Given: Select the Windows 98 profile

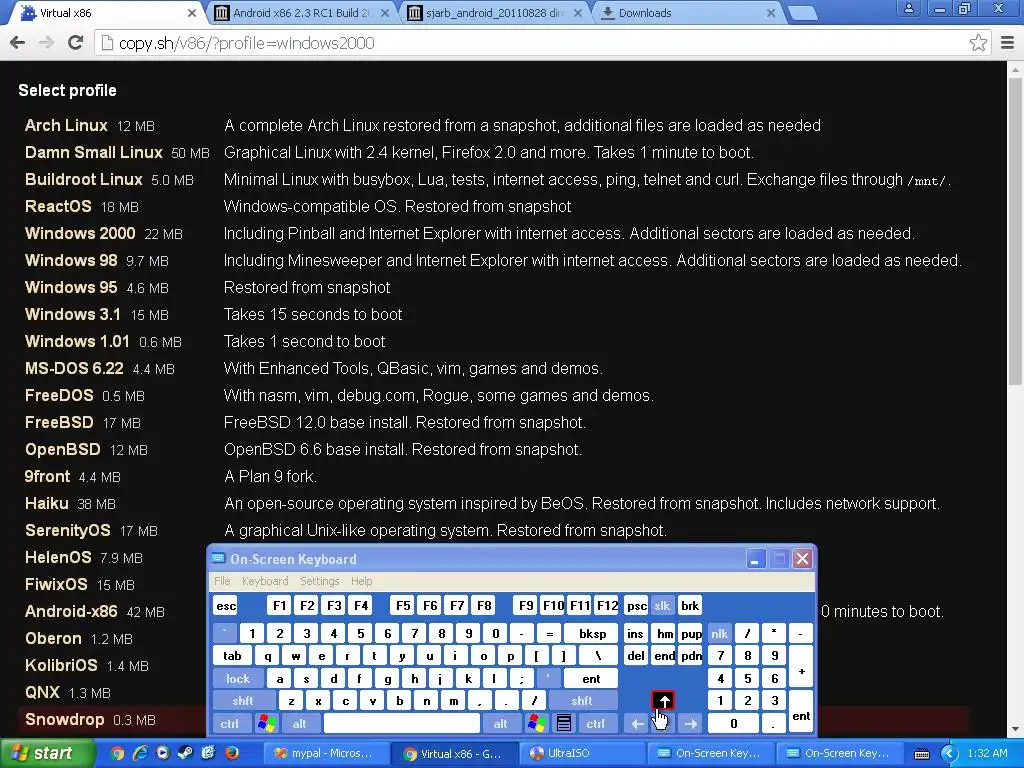Looking at the screenshot, I should [71, 261].
